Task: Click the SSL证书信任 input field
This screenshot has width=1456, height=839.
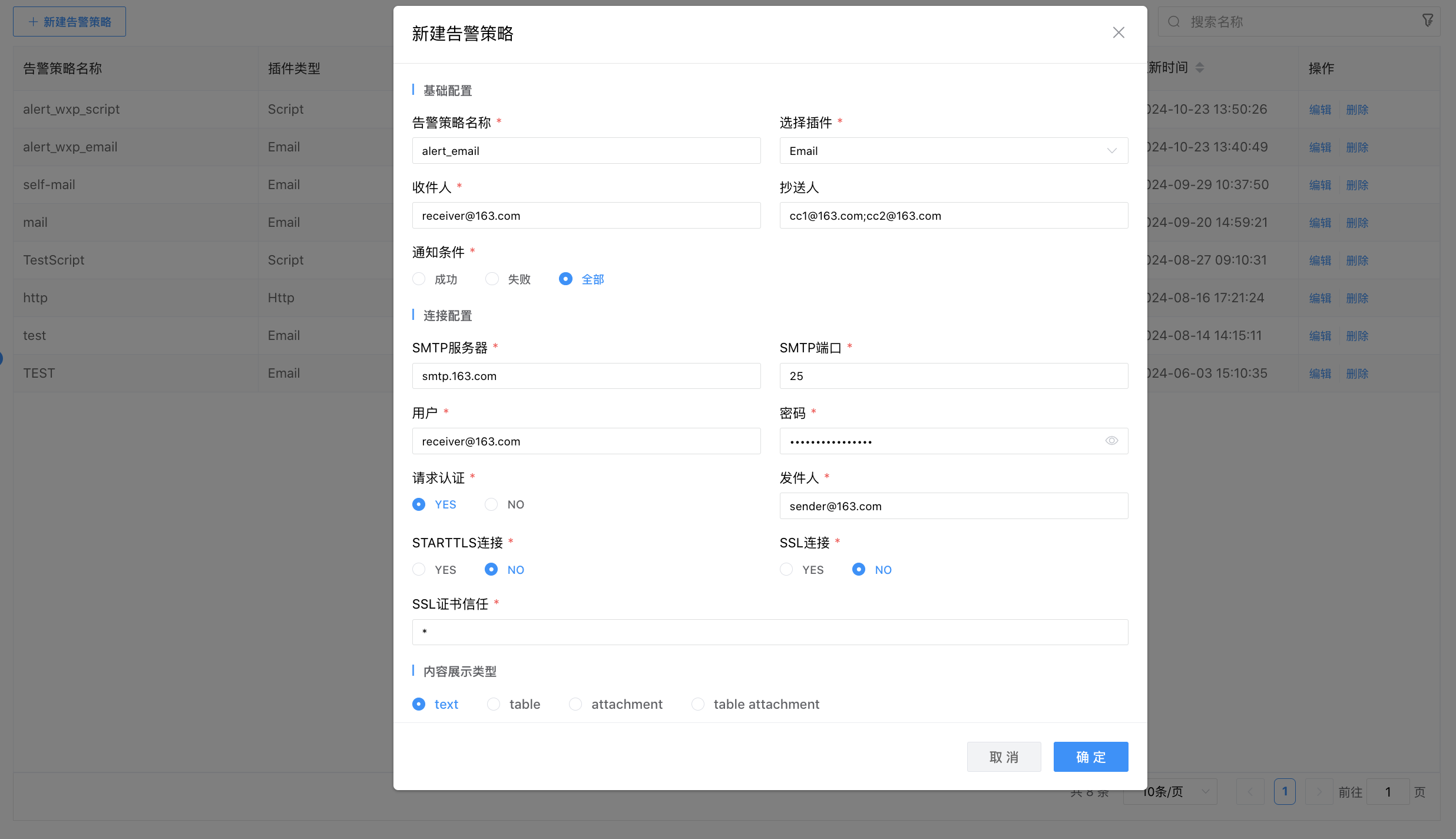Action: 769,632
